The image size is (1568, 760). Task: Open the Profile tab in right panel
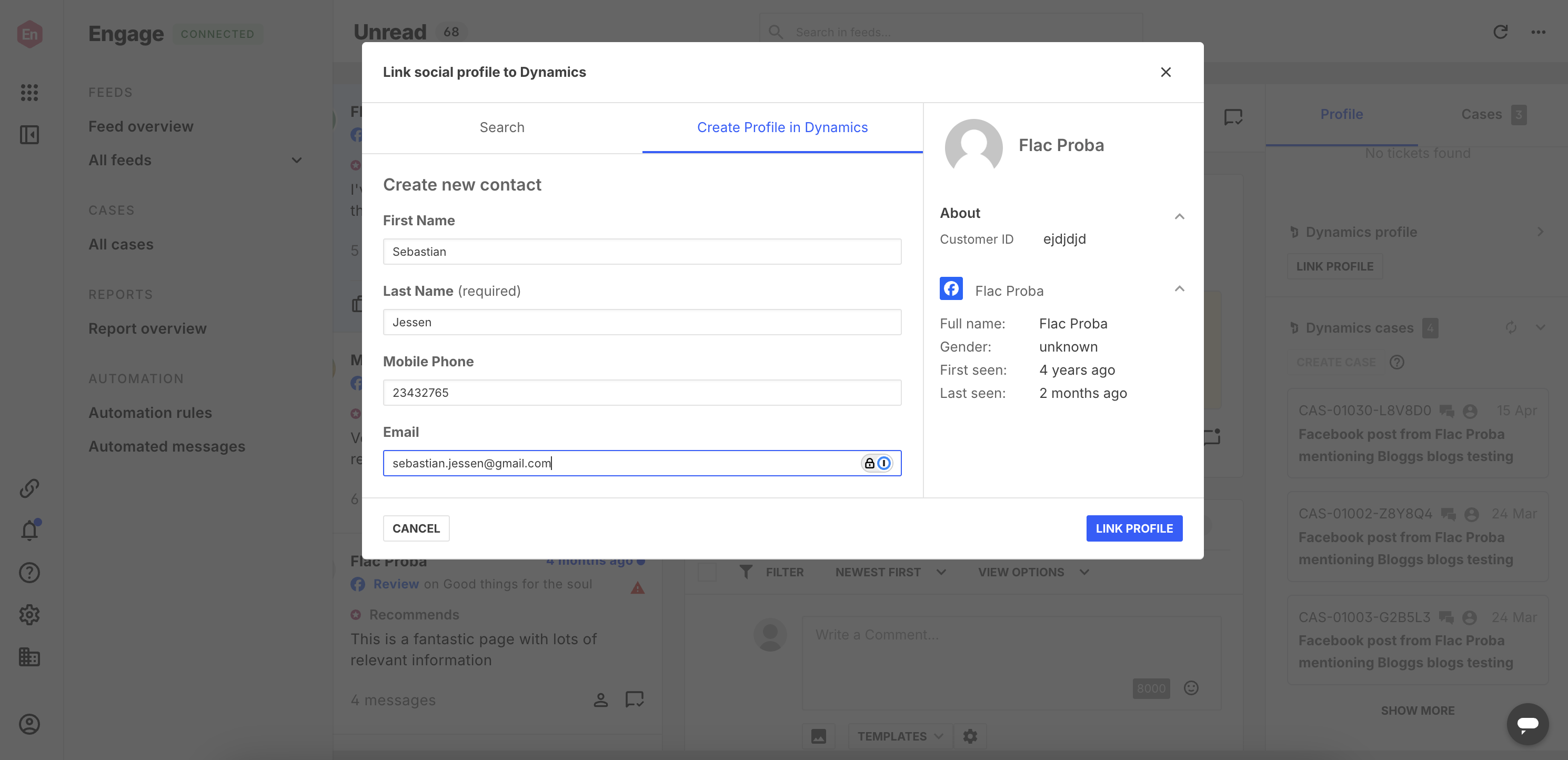pyautogui.click(x=1341, y=115)
